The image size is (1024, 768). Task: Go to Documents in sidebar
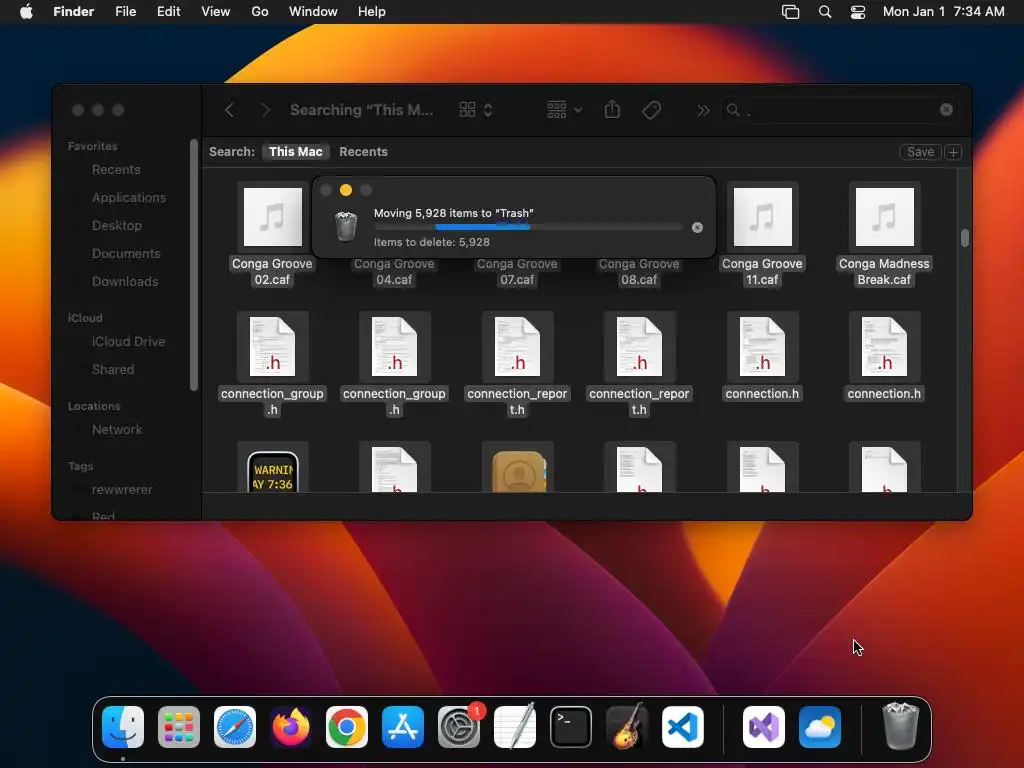point(126,254)
